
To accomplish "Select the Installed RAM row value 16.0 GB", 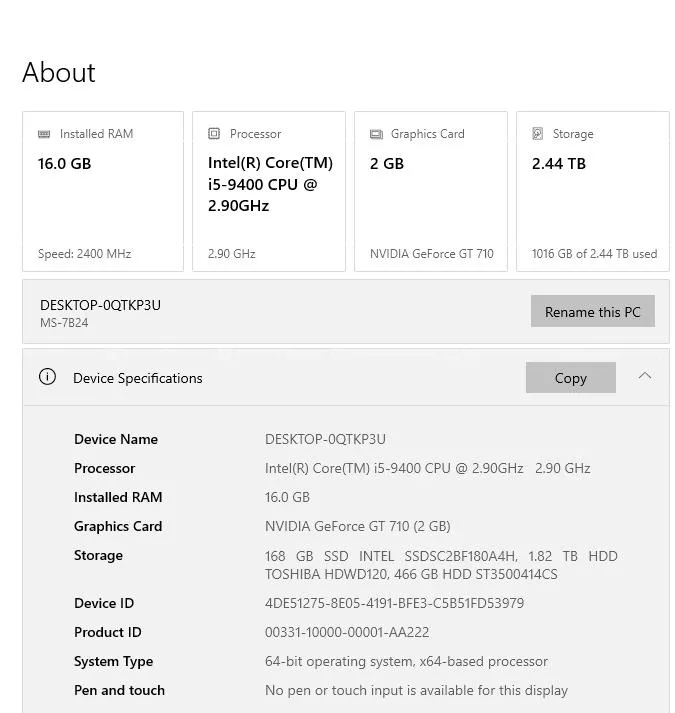I will click(287, 497).
